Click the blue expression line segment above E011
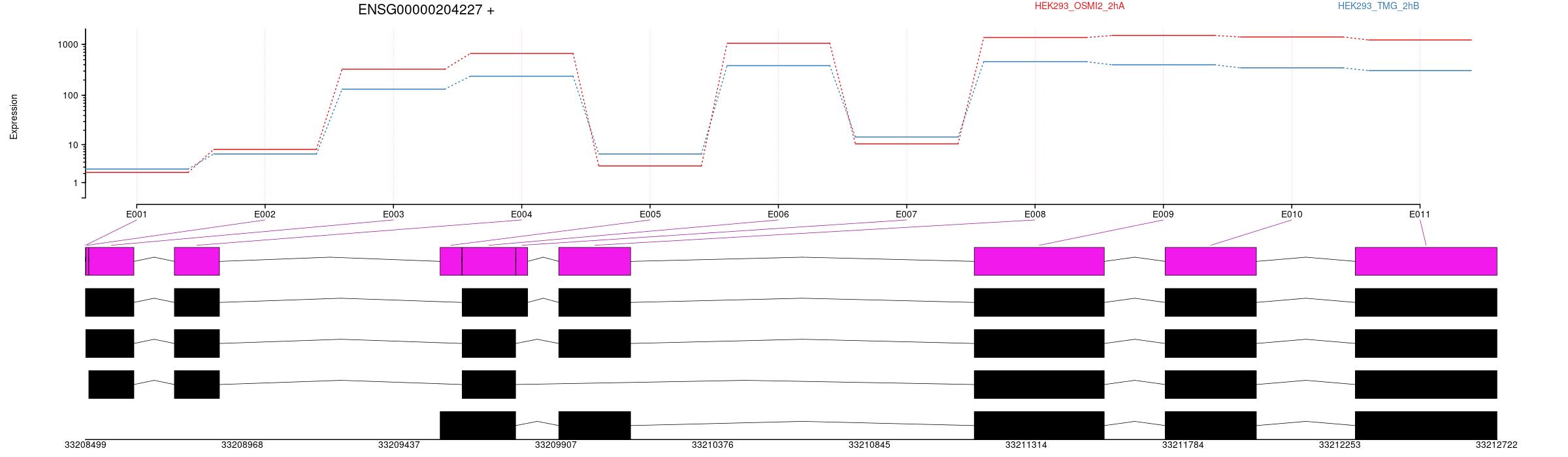 click(x=1420, y=71)
